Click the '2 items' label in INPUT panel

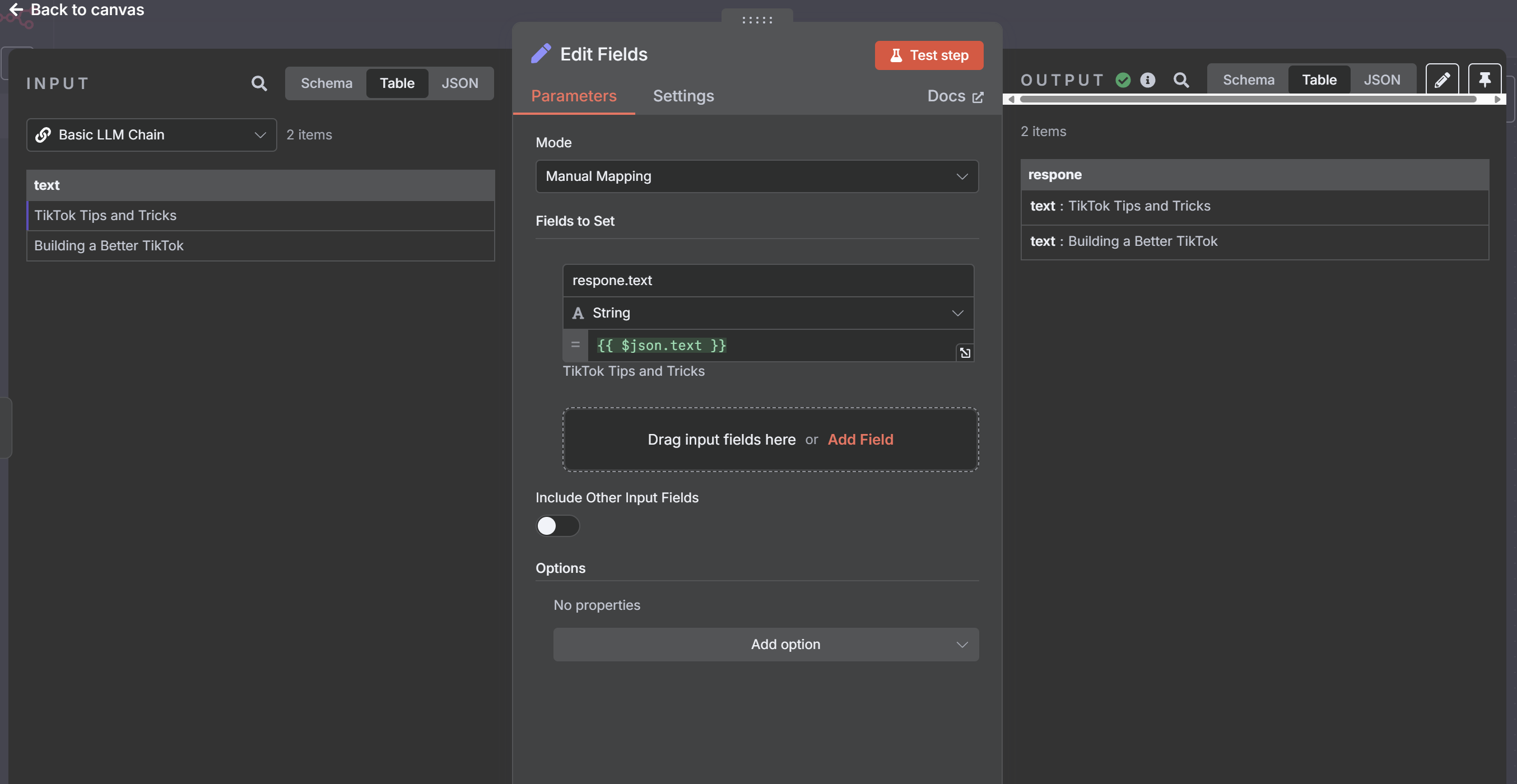tap(309, 135)
